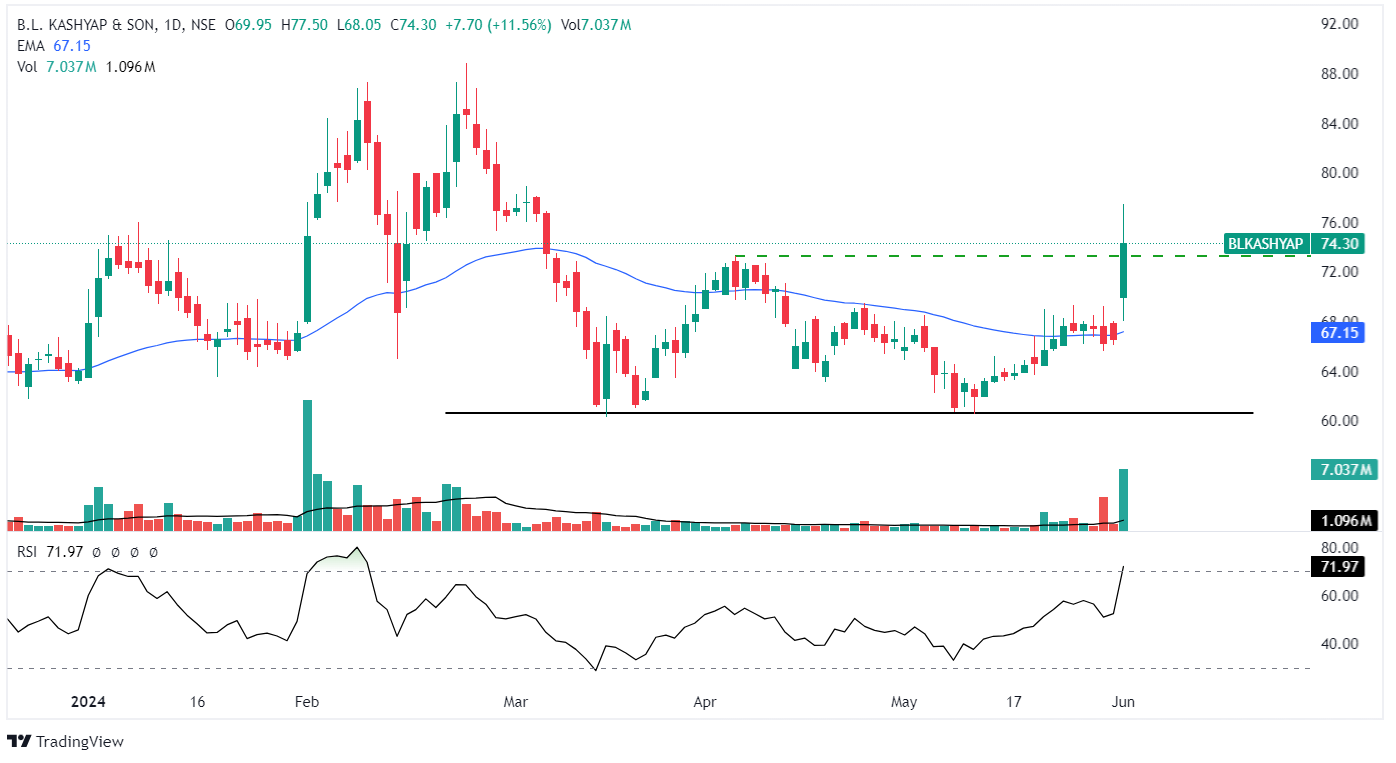Screen dimensions: 1396x763
Task: Select the black 71.97 RSI value label
Action: click(x=1337, y=568)
